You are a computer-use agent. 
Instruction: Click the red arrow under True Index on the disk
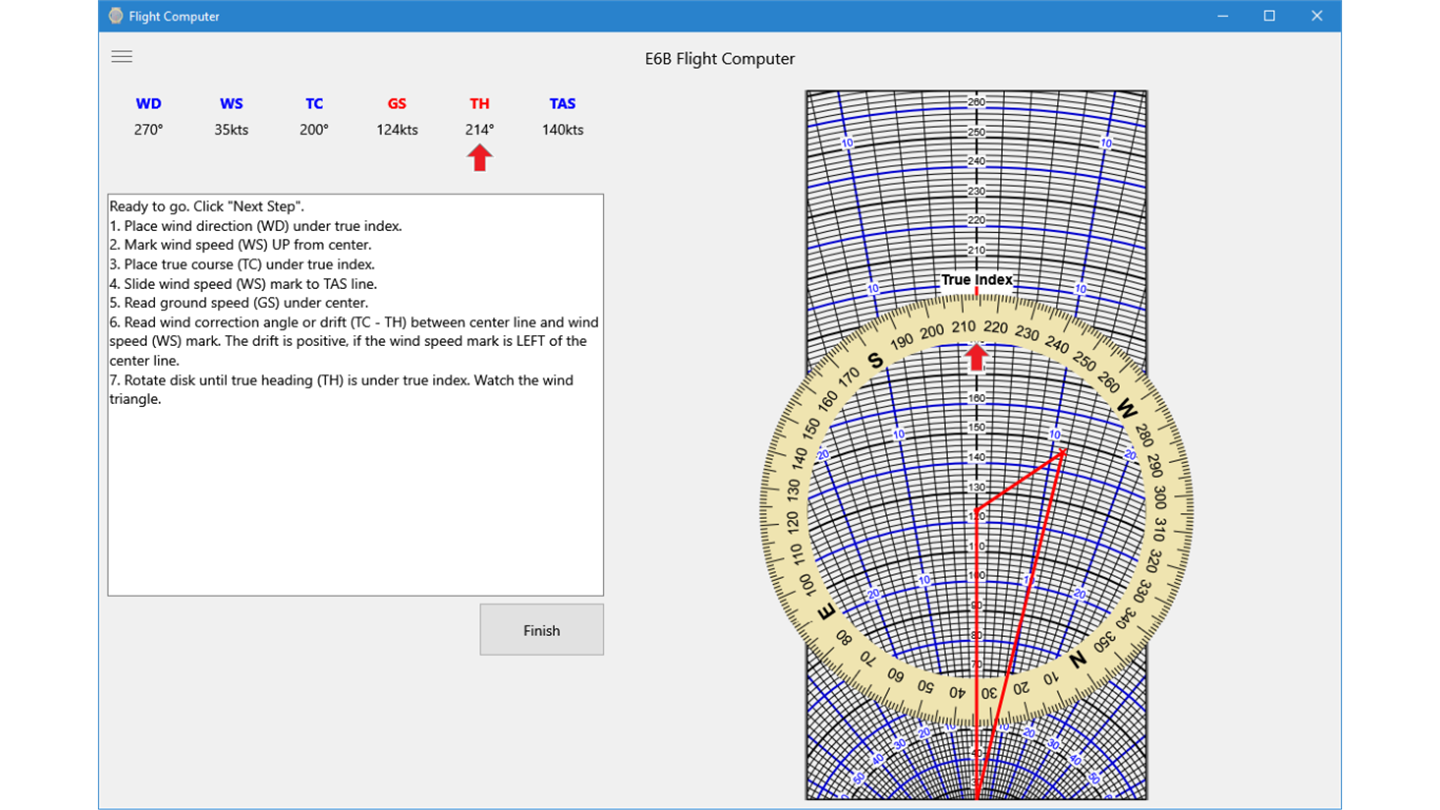976,356
